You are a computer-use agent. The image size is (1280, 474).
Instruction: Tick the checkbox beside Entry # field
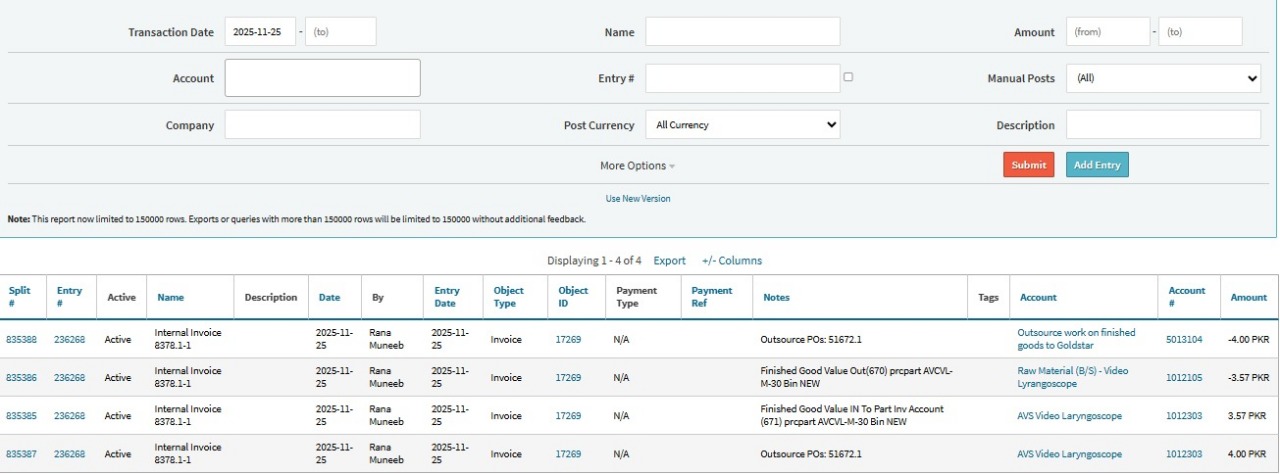[x=848, y=76]
